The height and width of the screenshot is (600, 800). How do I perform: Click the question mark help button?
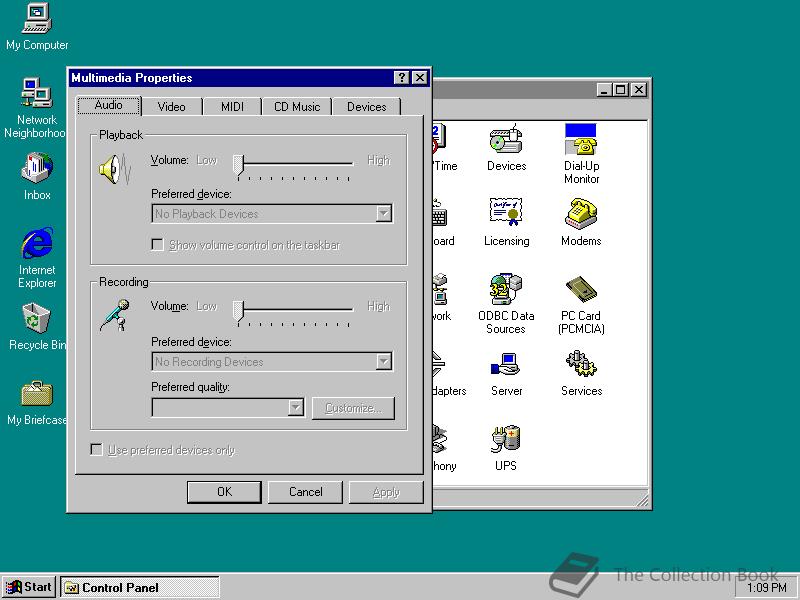coord(402,78)
